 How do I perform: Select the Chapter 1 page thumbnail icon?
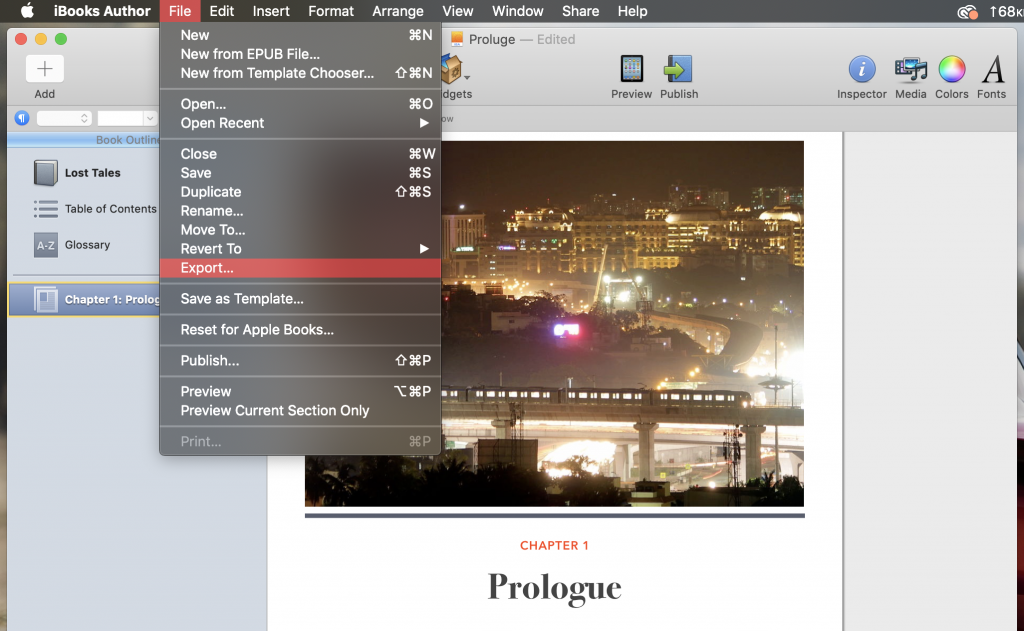pos(46,300)
